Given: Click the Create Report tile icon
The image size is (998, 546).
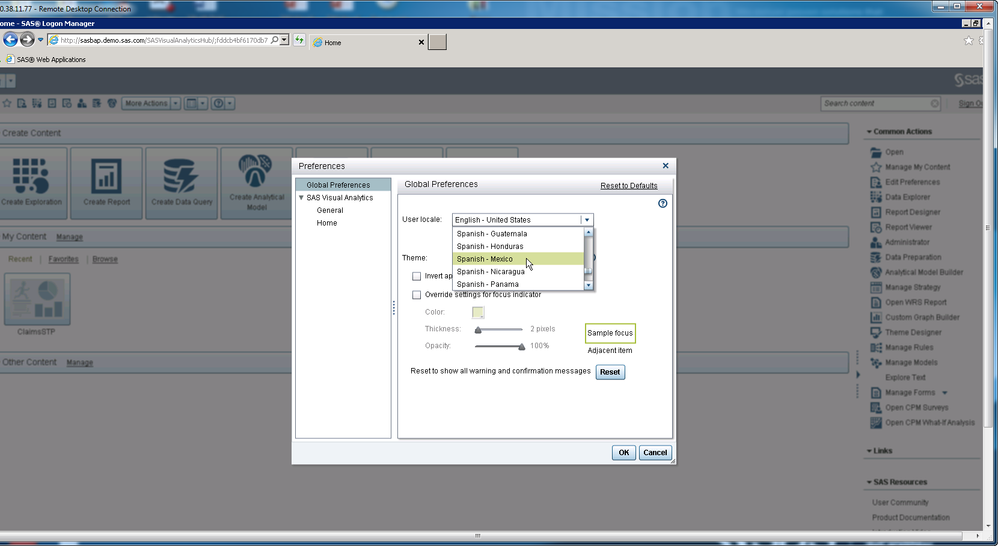Looking at the screenshot, I should [x=106, y=176].
